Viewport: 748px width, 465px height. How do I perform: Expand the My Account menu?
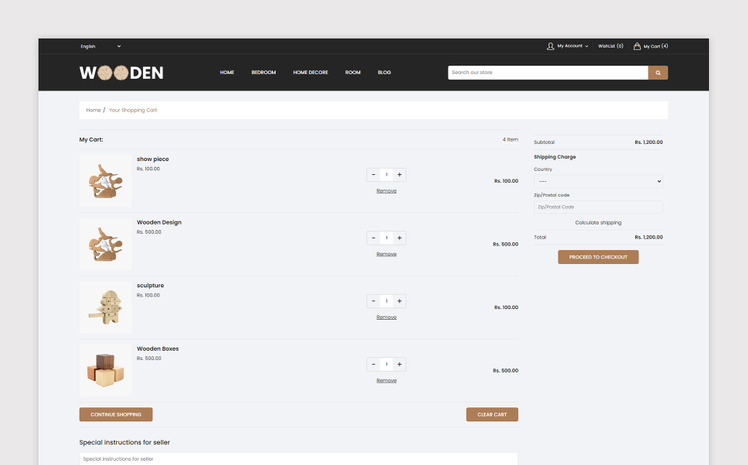coord(572,46)
